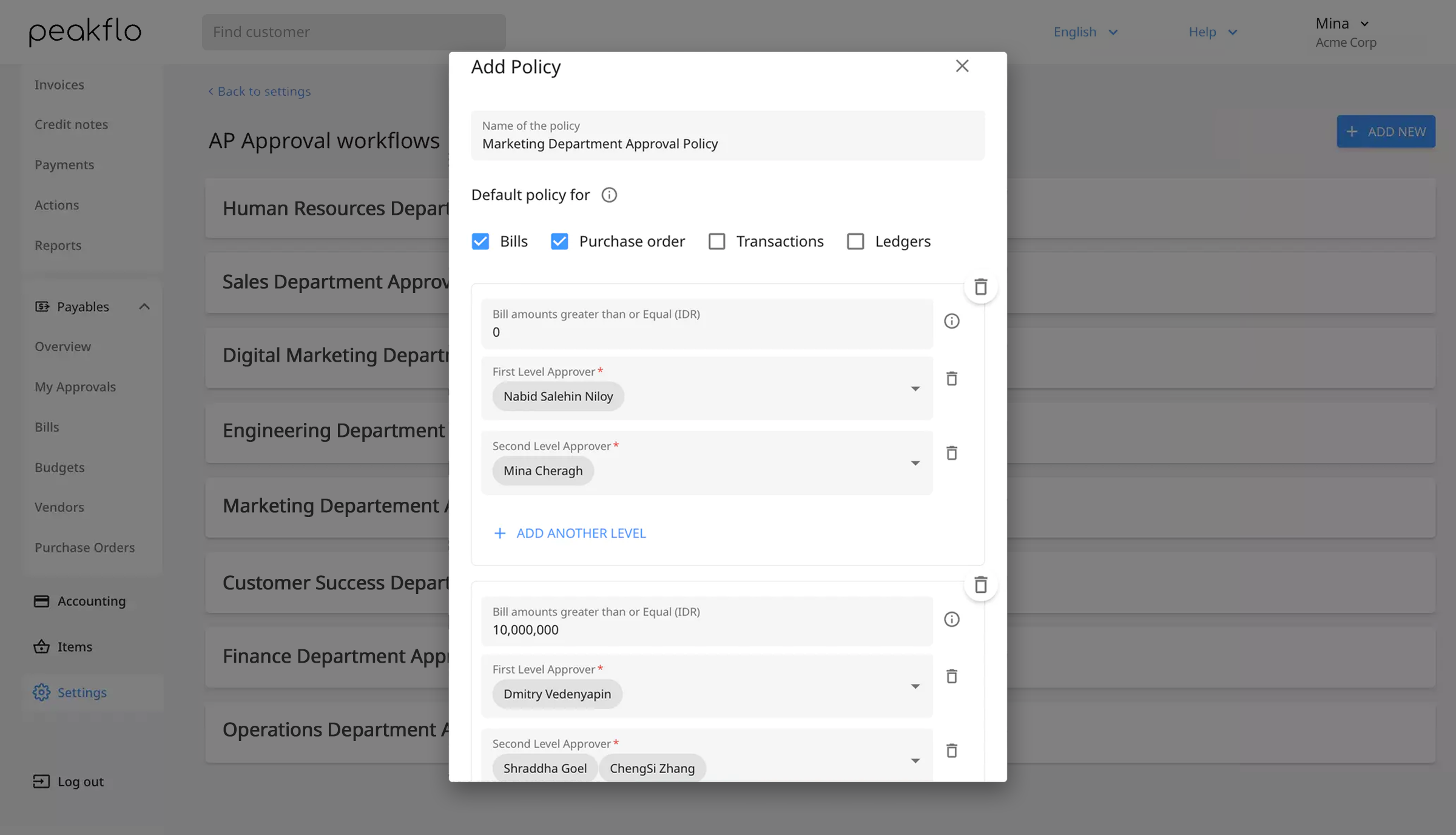1456x835 pixels.
Task: Click ADD ANOTHER LEVEL link
Action: 570,533
